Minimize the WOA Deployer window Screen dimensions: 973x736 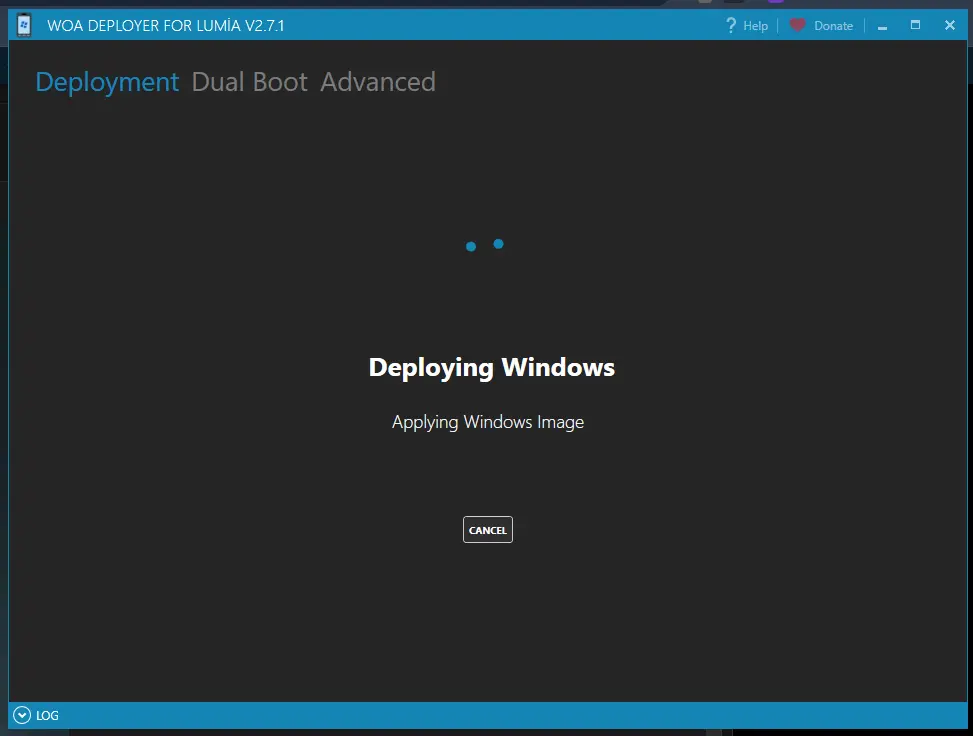(x=882, y=26)
